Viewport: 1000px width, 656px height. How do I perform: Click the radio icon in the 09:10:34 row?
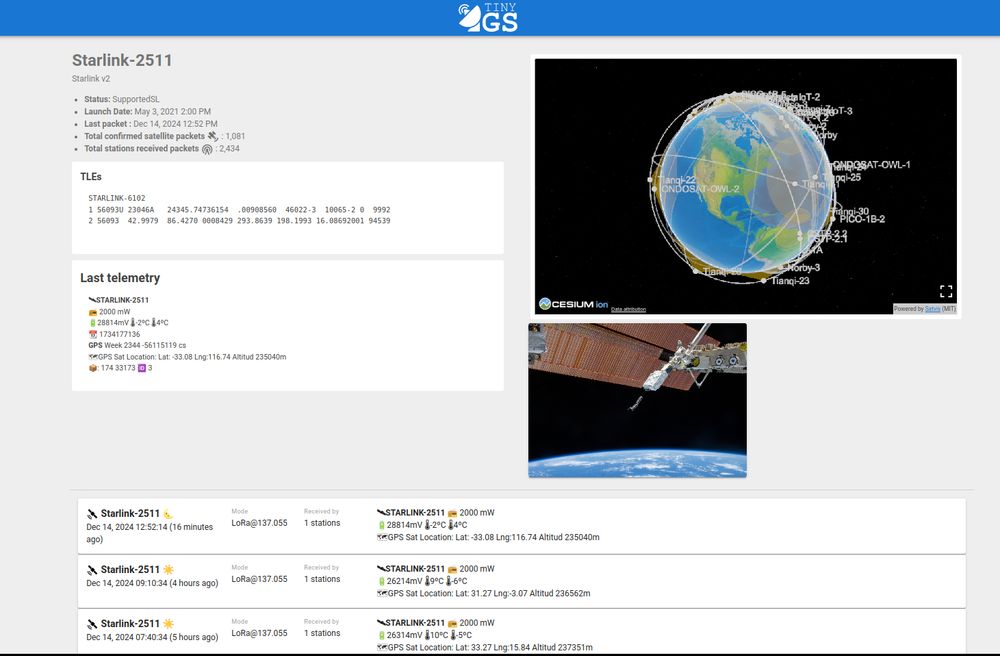[452, 569]
